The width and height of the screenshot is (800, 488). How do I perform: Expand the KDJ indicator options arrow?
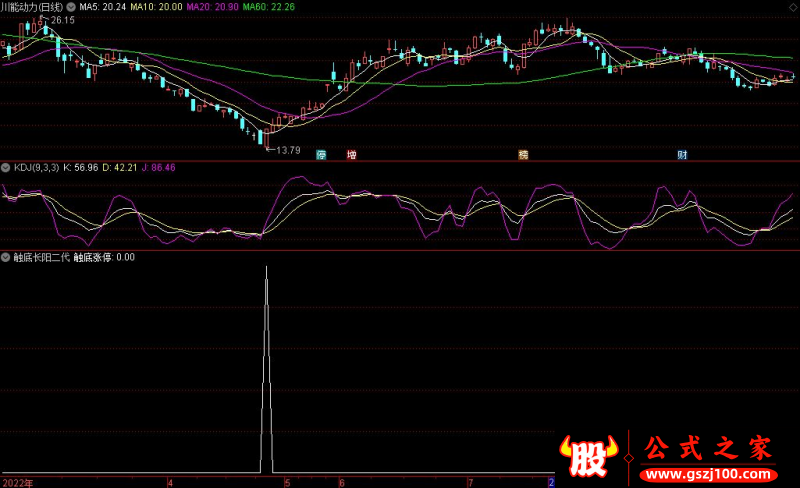click(5, 167)
